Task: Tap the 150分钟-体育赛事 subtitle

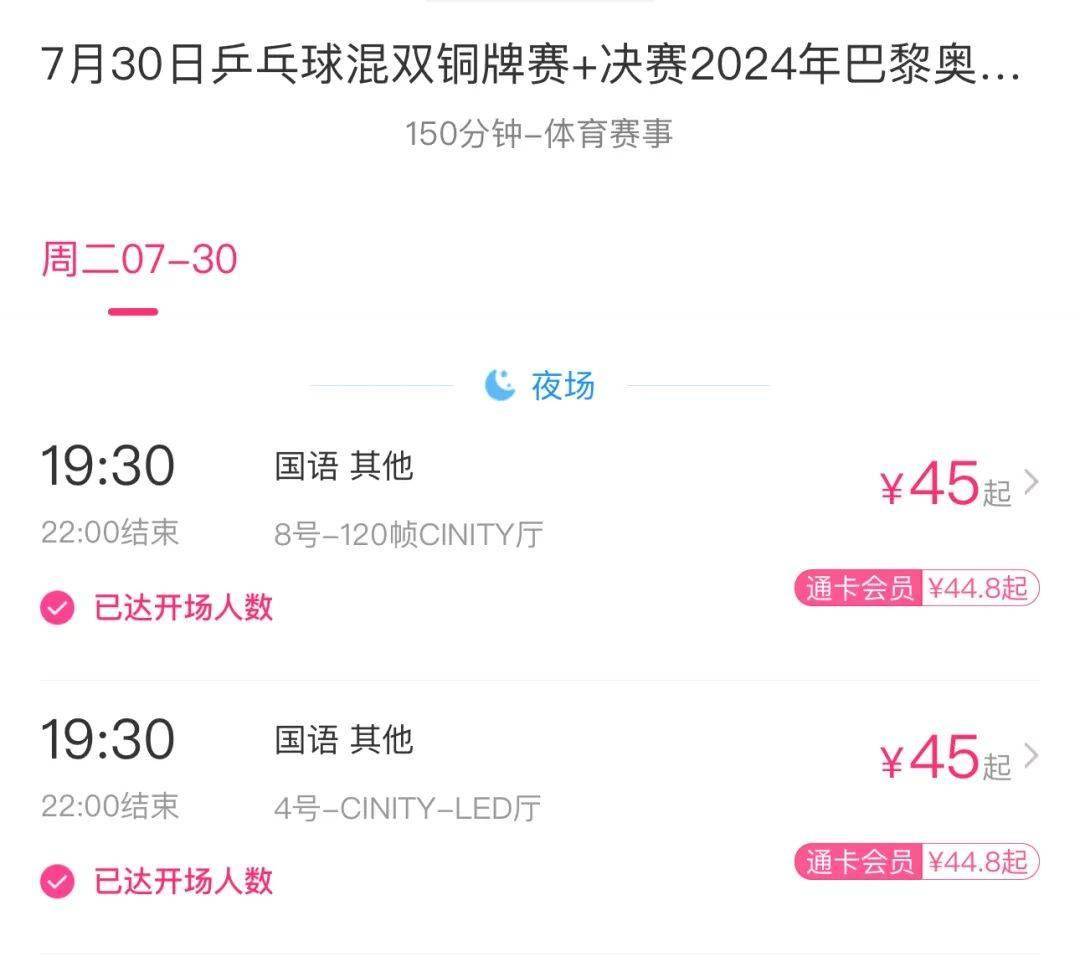Action: tap(539, 134)
